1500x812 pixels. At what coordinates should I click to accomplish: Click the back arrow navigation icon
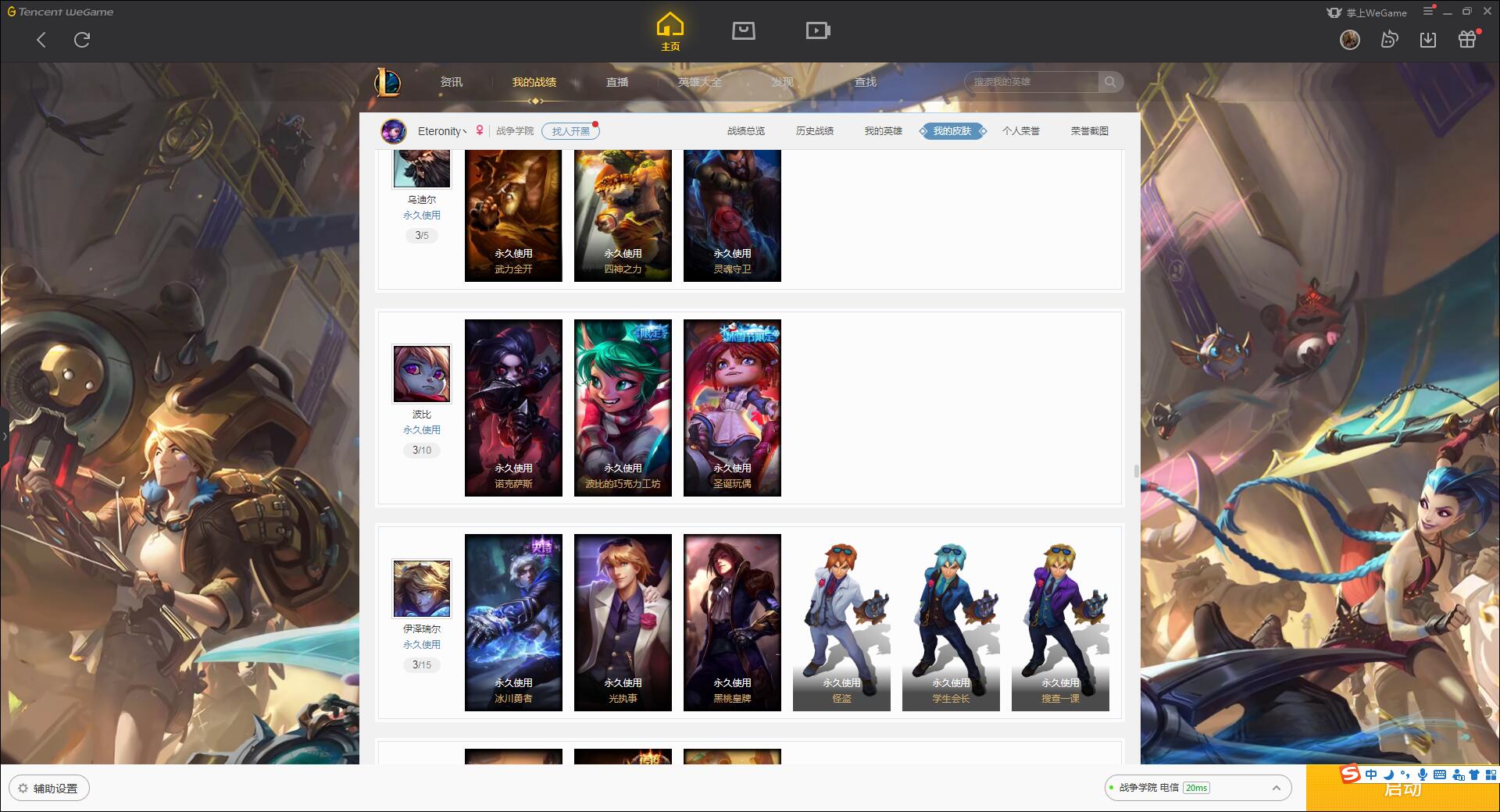point(41,40)
